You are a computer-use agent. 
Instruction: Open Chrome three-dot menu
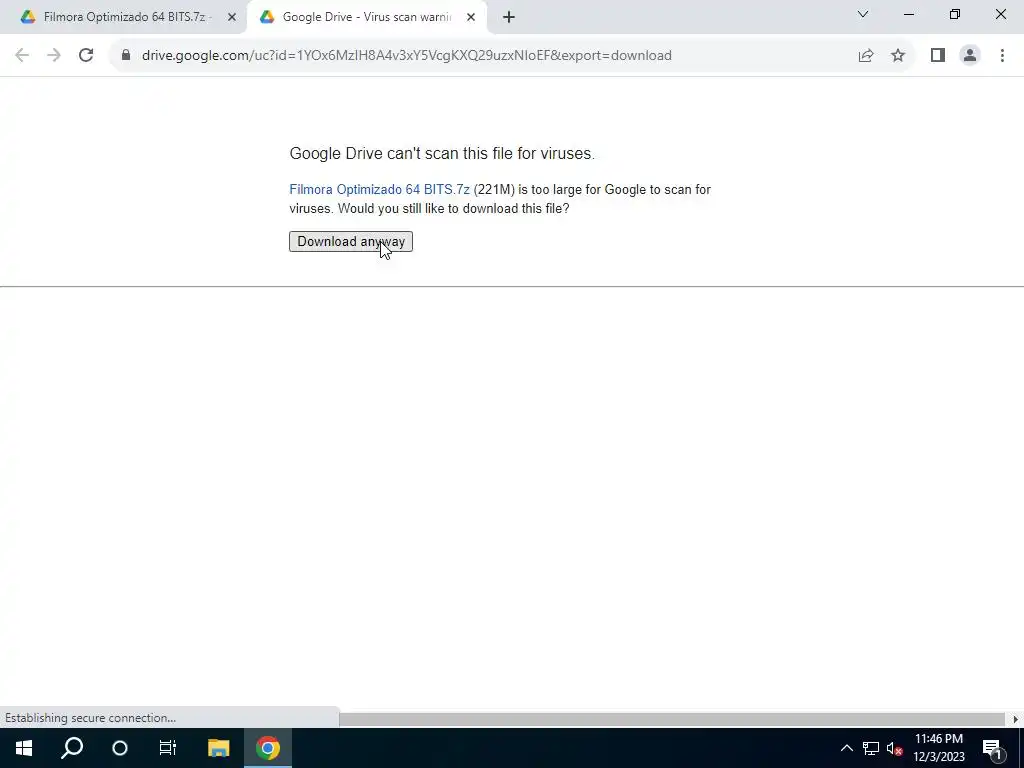pos(1002,56)
